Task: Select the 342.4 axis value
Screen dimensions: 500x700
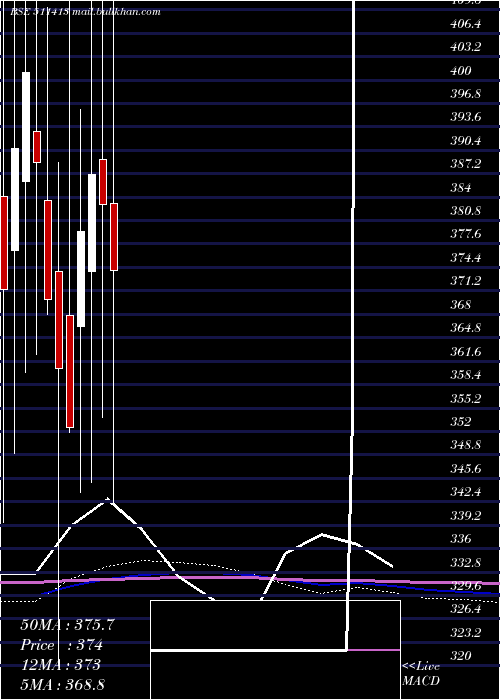Action: pos(466,492)
